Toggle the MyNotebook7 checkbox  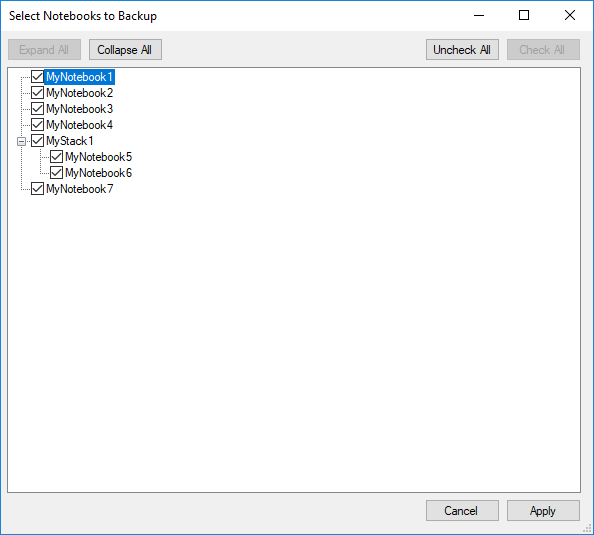(x=37, y=189)
